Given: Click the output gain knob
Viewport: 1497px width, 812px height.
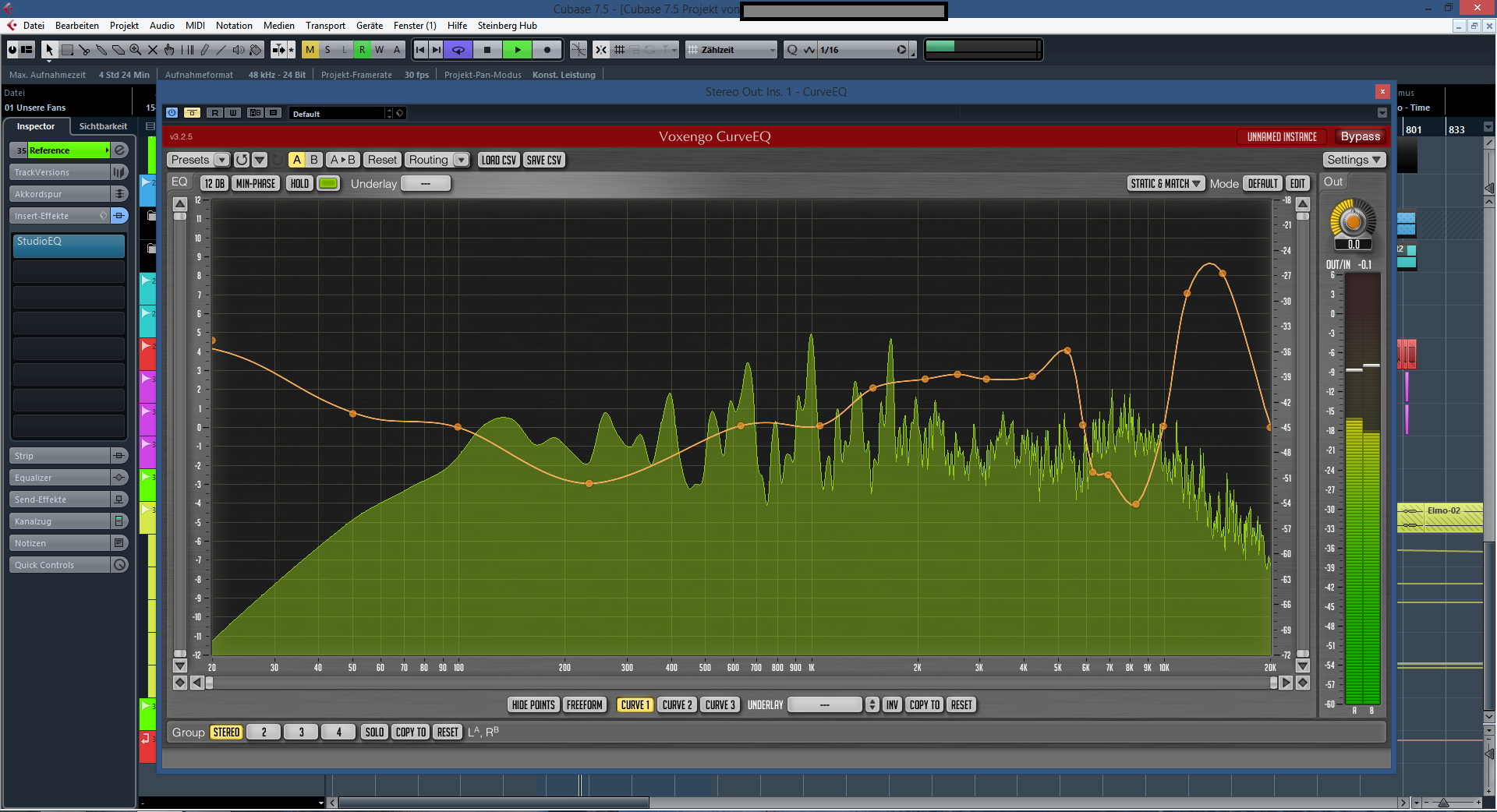Looking at the screenshot, I should click(x=1353, y=221).
